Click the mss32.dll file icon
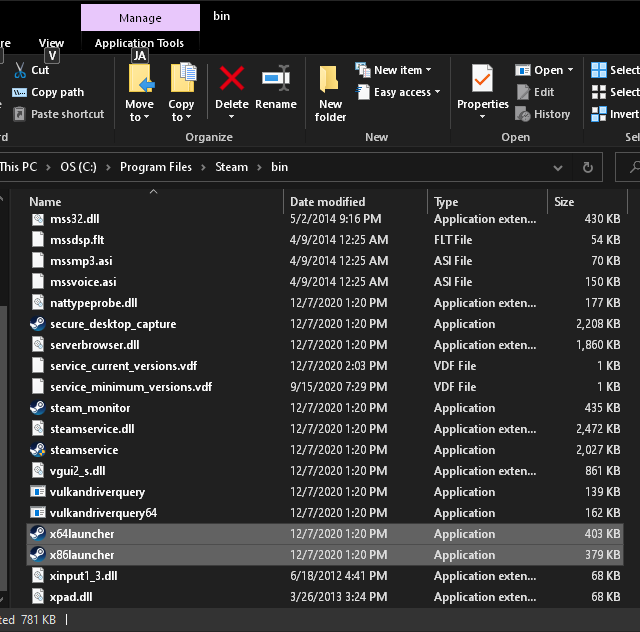The width and height of the screenshot is (640, 632). click(38, 219)
